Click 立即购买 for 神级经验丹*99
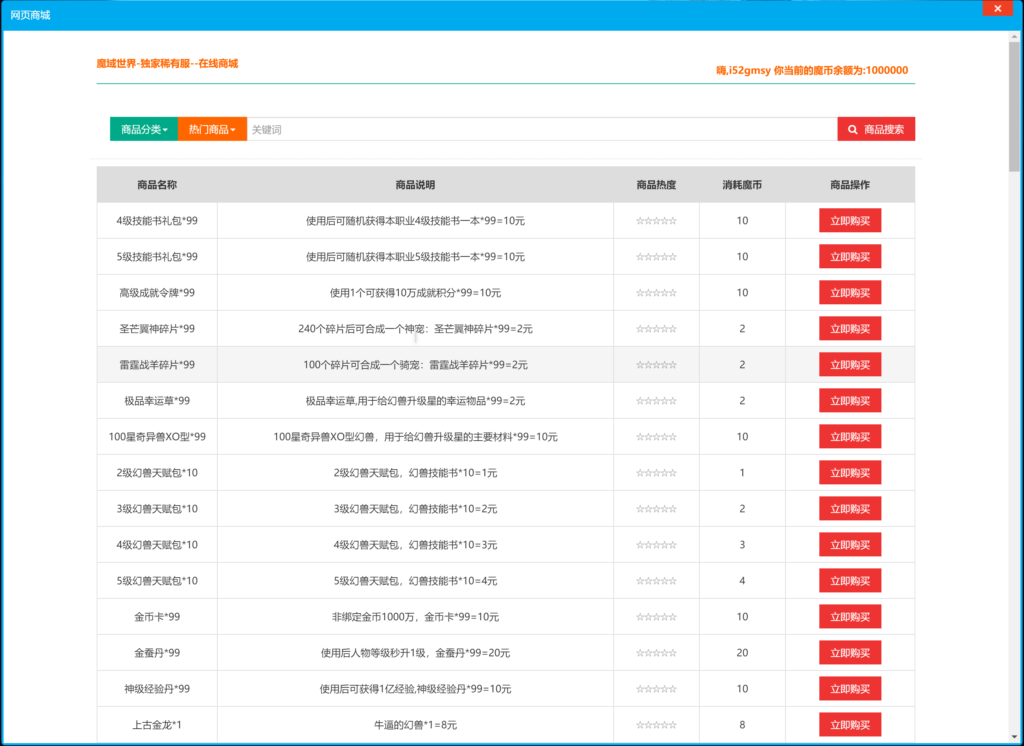 click(850, 688)
